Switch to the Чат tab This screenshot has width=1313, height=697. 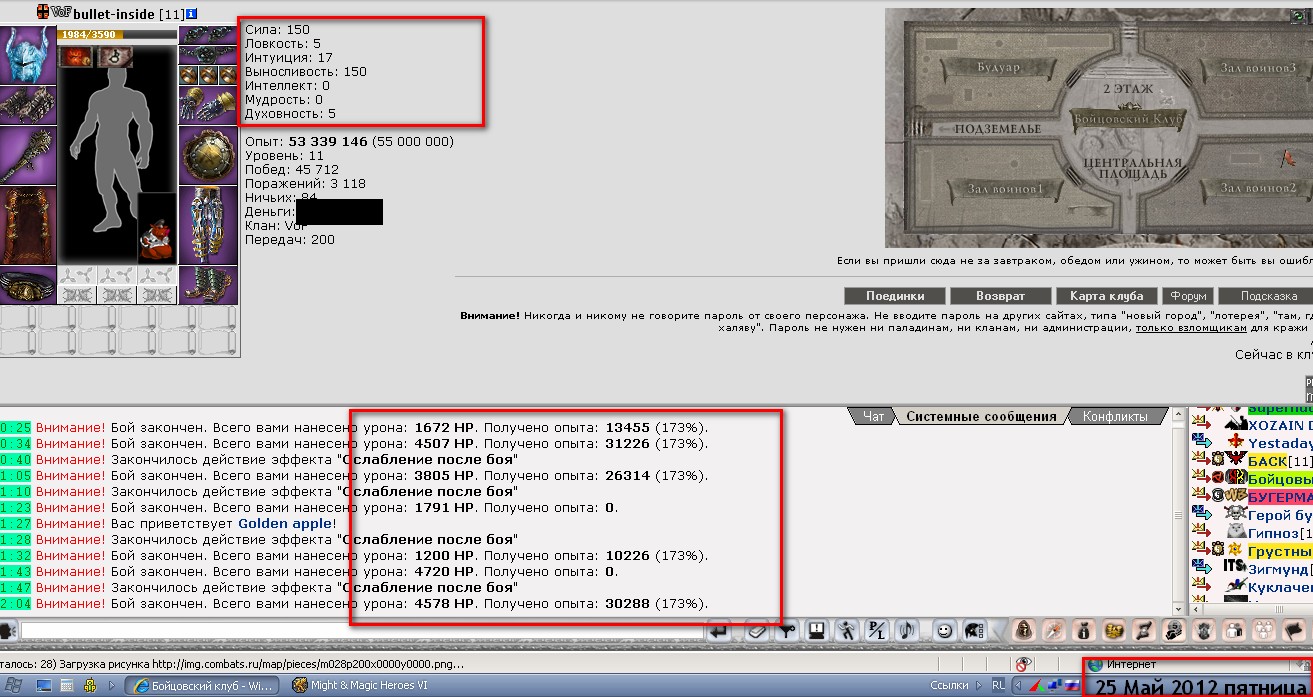[x=873, y=416]
